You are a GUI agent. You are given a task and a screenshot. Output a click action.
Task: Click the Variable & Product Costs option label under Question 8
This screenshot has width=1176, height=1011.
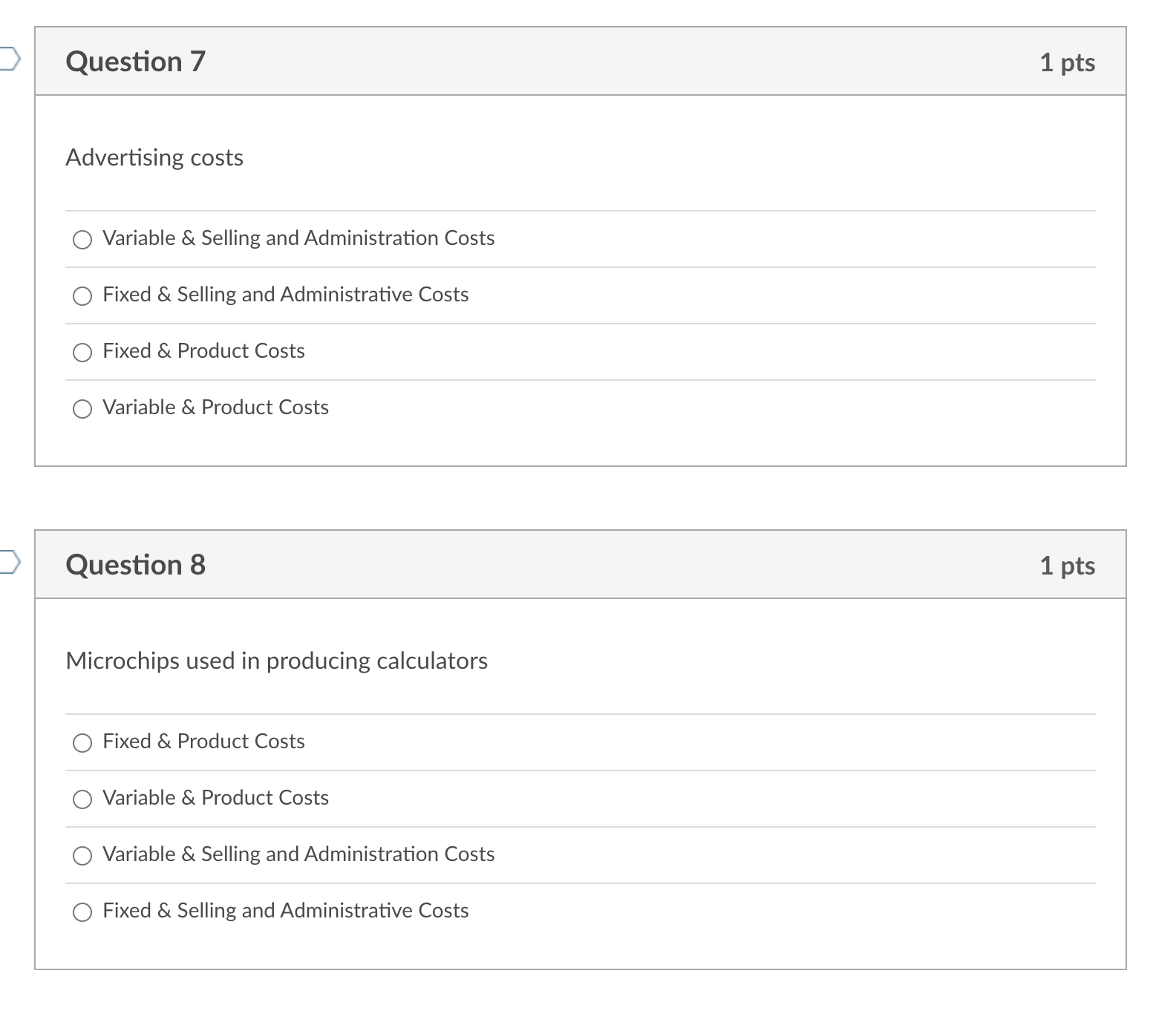point(215,798)
